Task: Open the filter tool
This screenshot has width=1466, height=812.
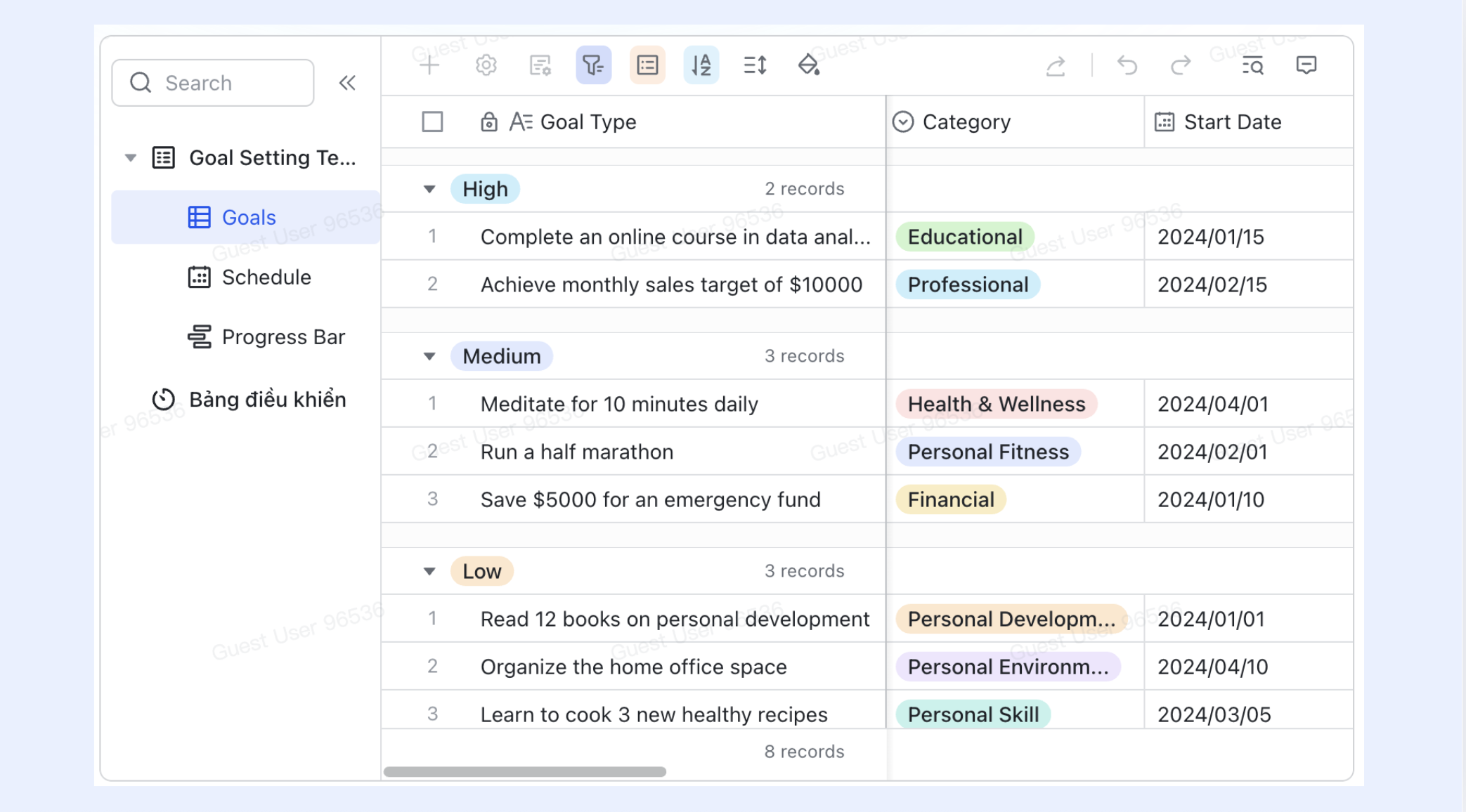Action: [593, 65]
